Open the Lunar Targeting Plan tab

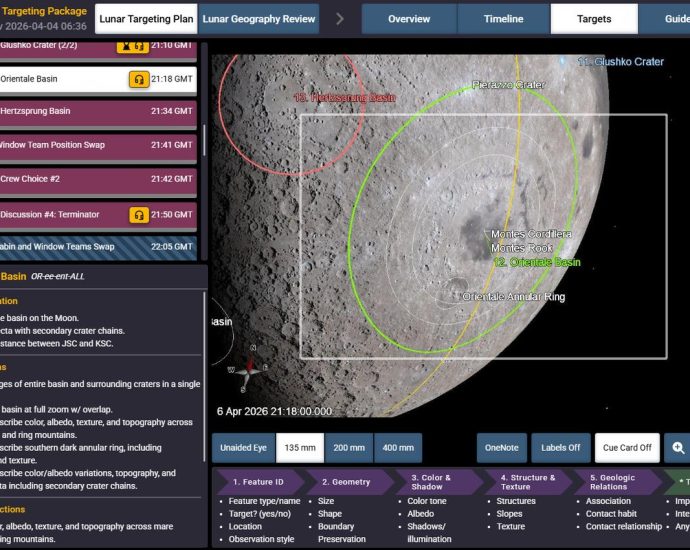146,19
